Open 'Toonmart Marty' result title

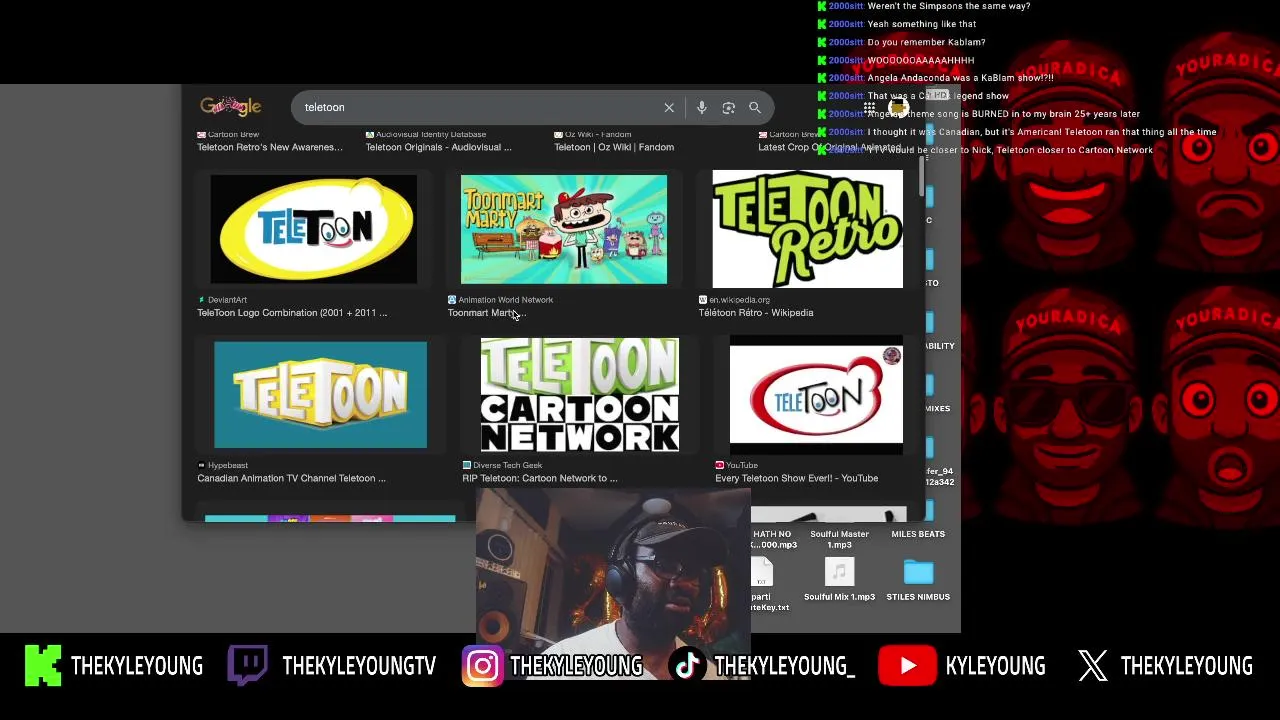click(x=486, y=313)
